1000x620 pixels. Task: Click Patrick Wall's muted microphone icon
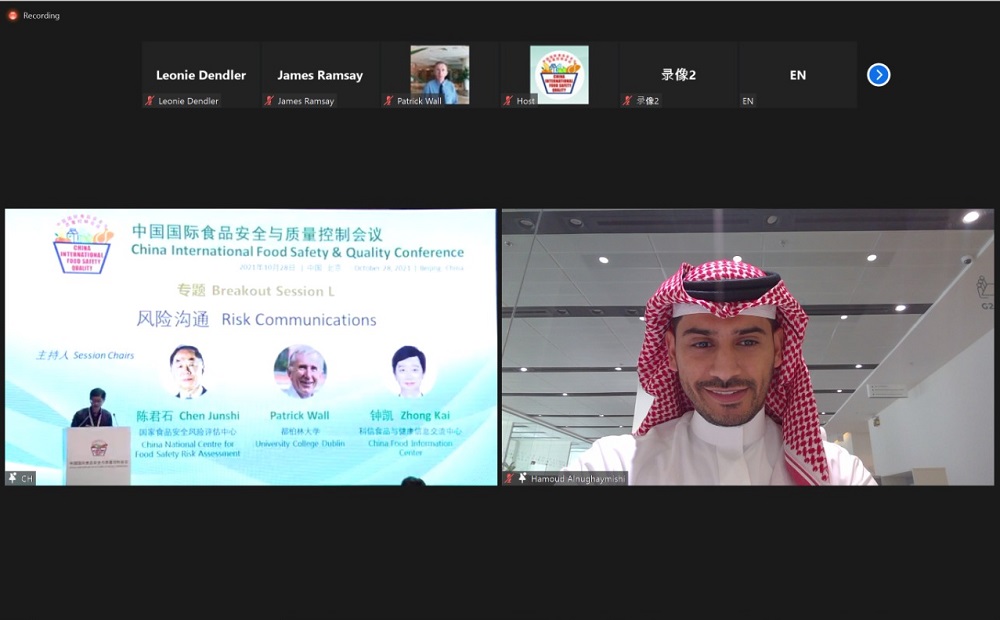coord(389,101)
